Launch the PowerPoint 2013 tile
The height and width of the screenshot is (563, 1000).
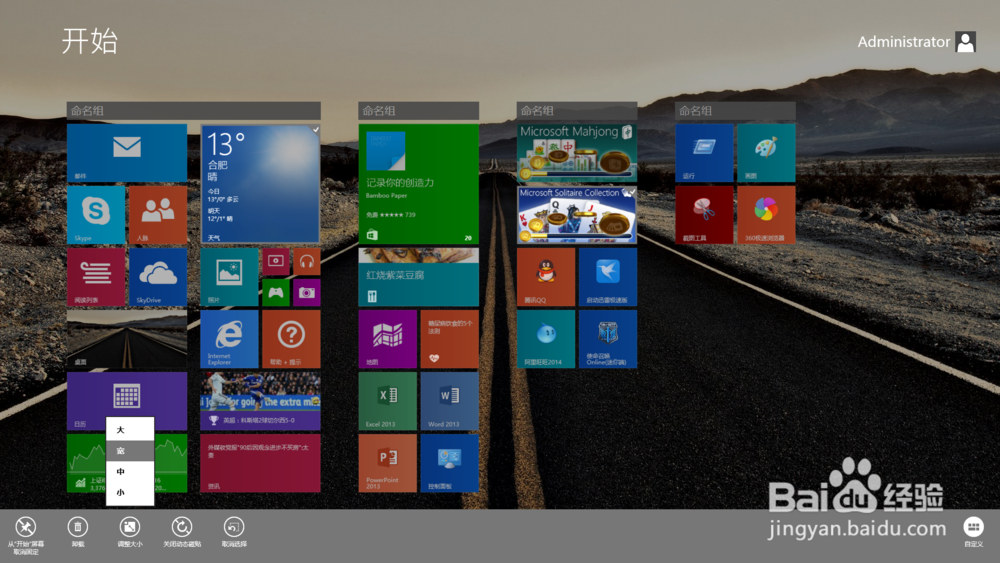point(387,463)
